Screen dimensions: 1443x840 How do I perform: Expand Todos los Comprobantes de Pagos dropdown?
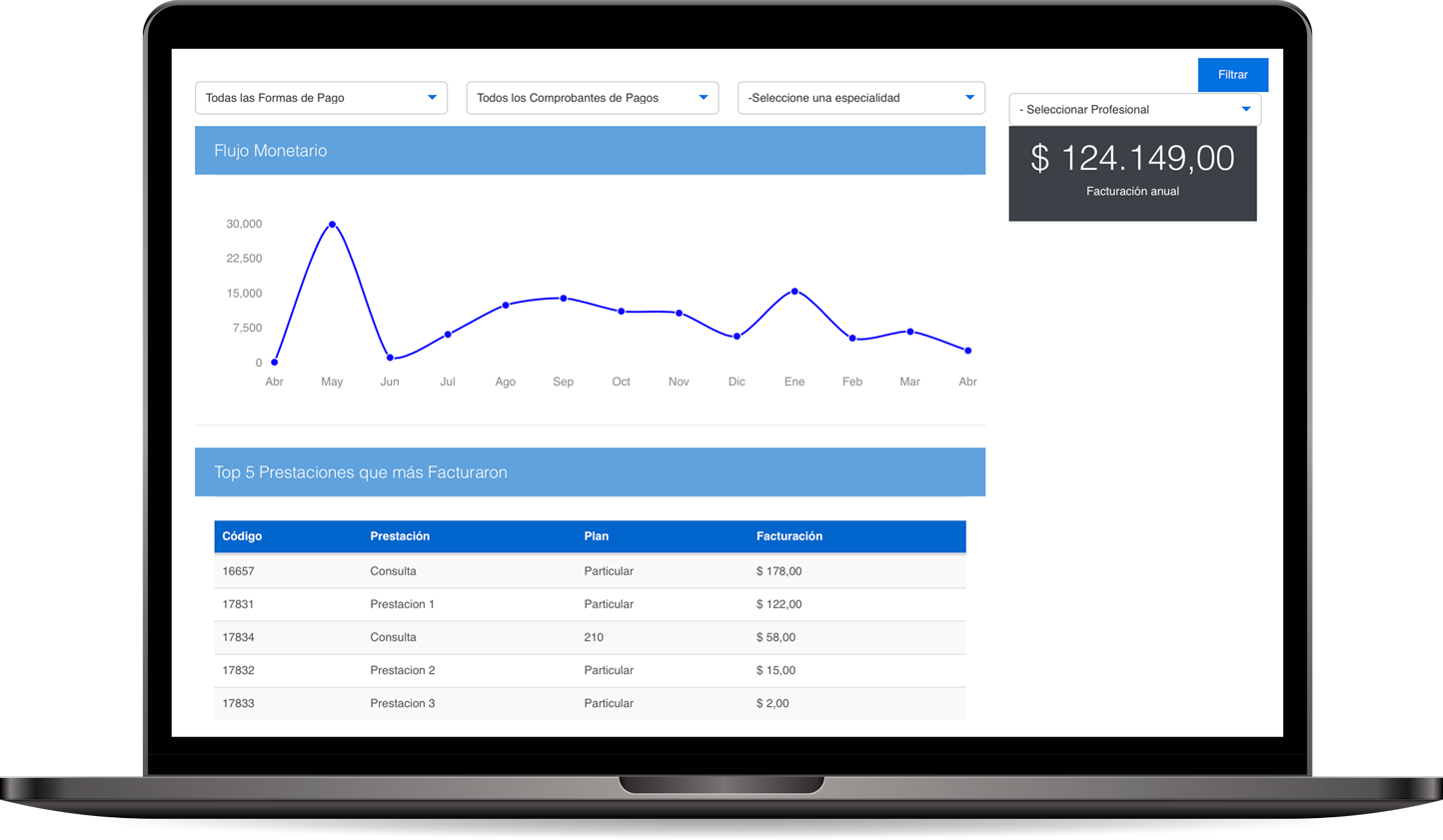coord(592,98)
